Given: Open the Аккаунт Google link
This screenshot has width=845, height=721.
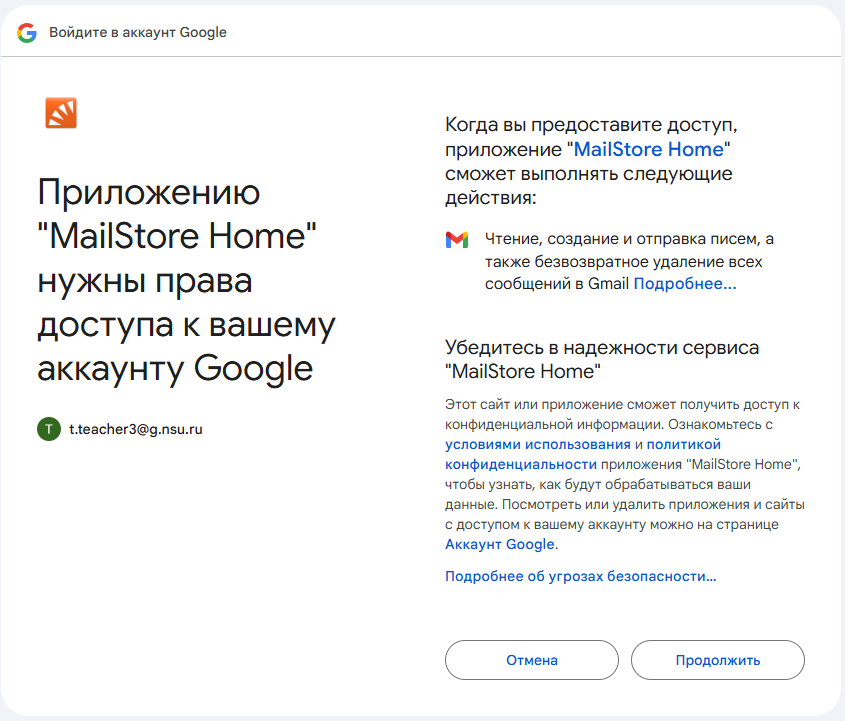Looking at the screenshot, I should click(500, 544).
